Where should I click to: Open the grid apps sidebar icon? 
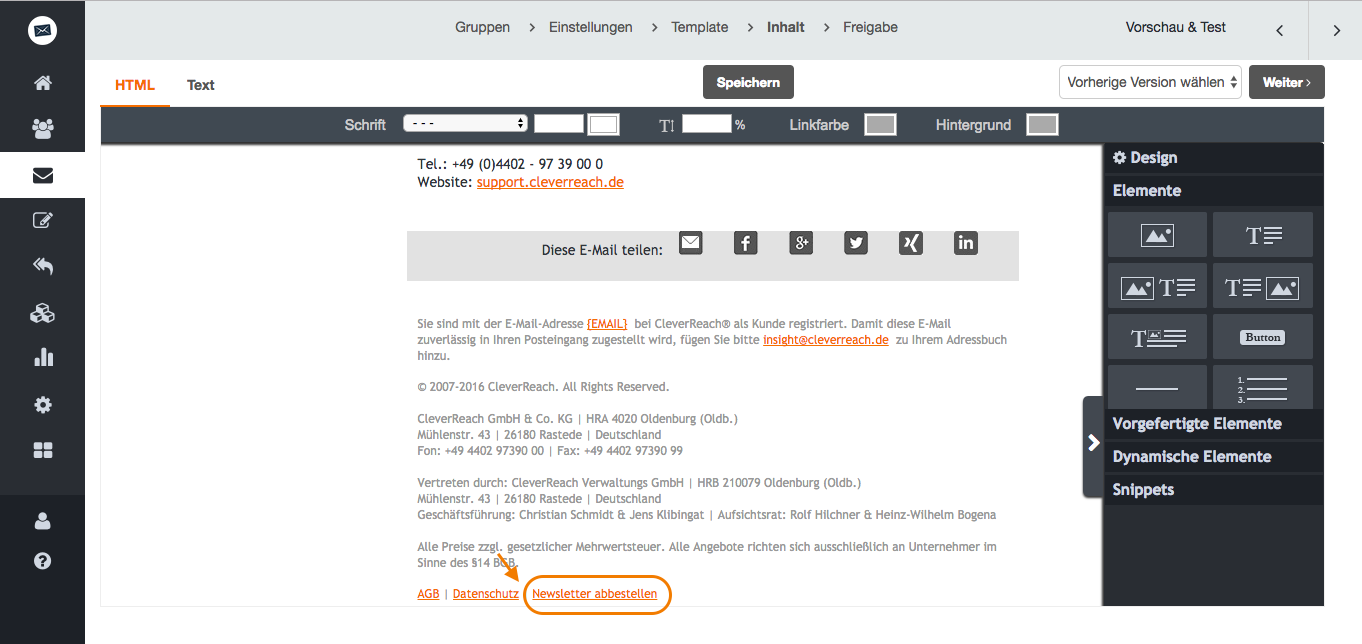(42, 451)
